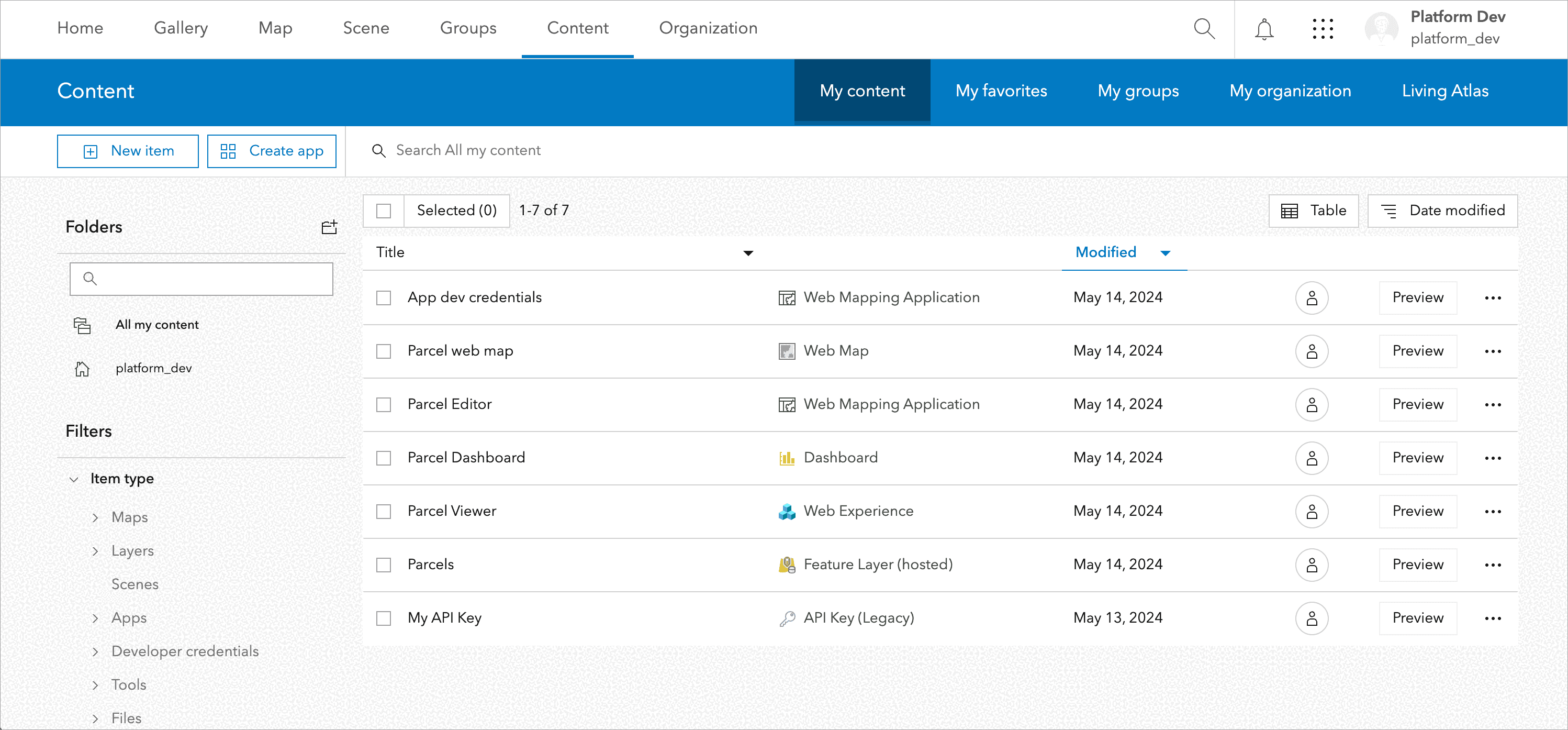Screen dimensions: 1568x730
Task: Check the select-all checkbox above the item list
Action: [x=384, y=210]
